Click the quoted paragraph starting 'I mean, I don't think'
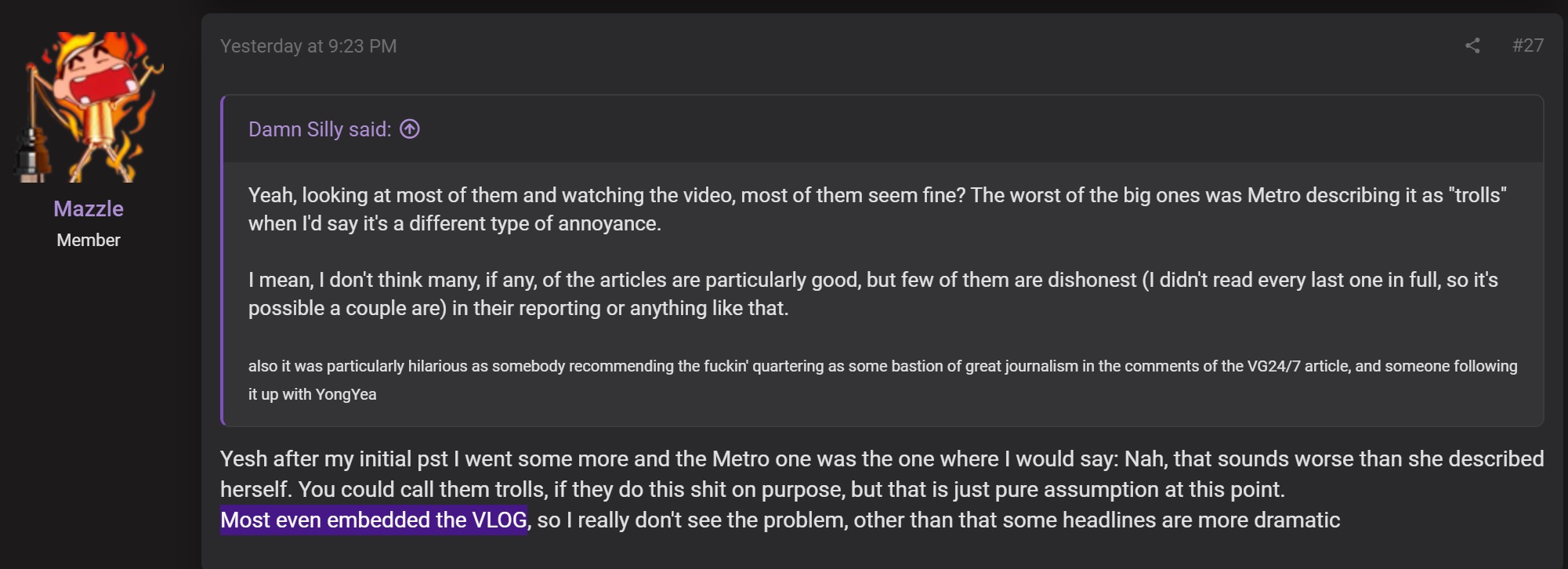 873,294
